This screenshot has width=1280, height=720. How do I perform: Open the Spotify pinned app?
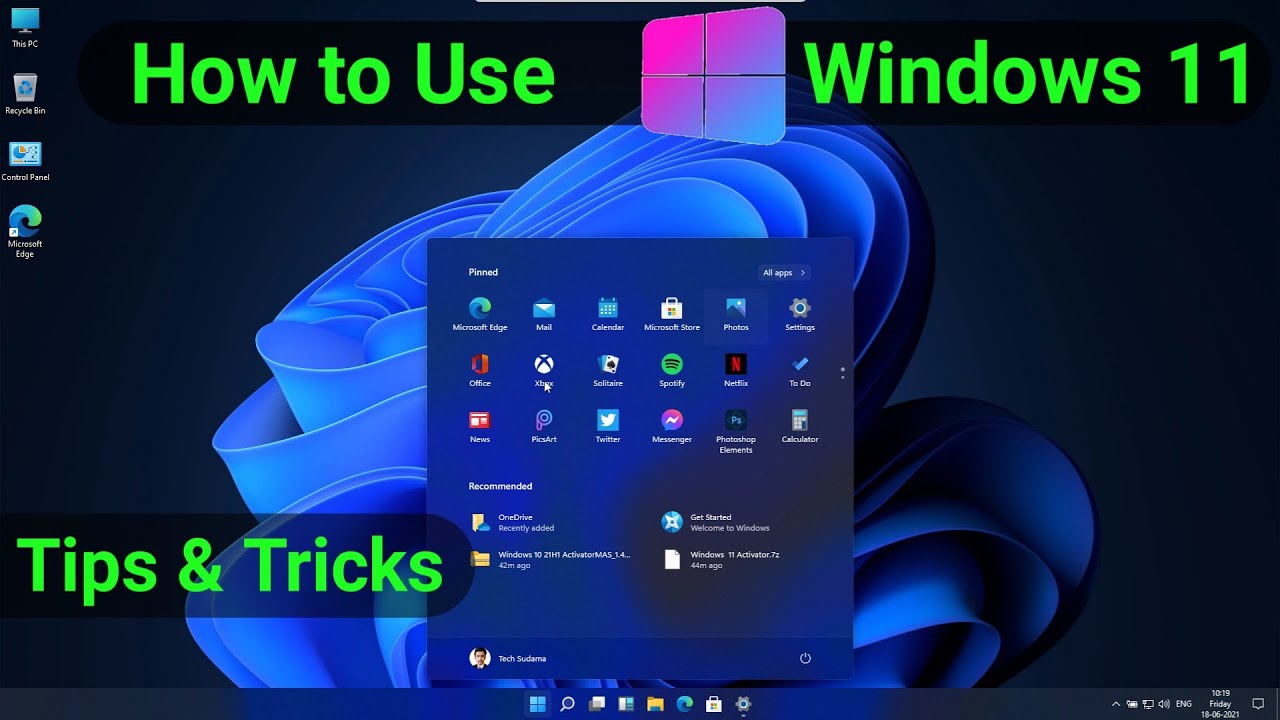click(x=672, y=370)
